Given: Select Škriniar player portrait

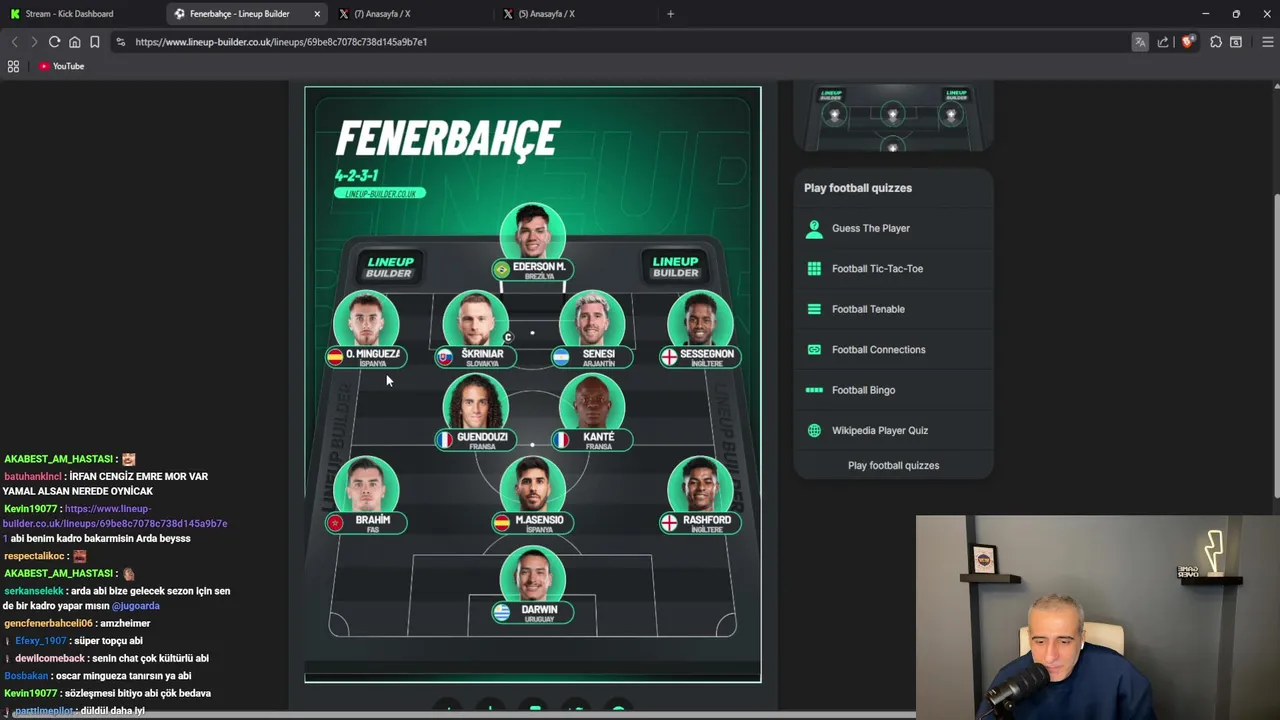Looking at the screenshot, I should [x=475, y=322].
